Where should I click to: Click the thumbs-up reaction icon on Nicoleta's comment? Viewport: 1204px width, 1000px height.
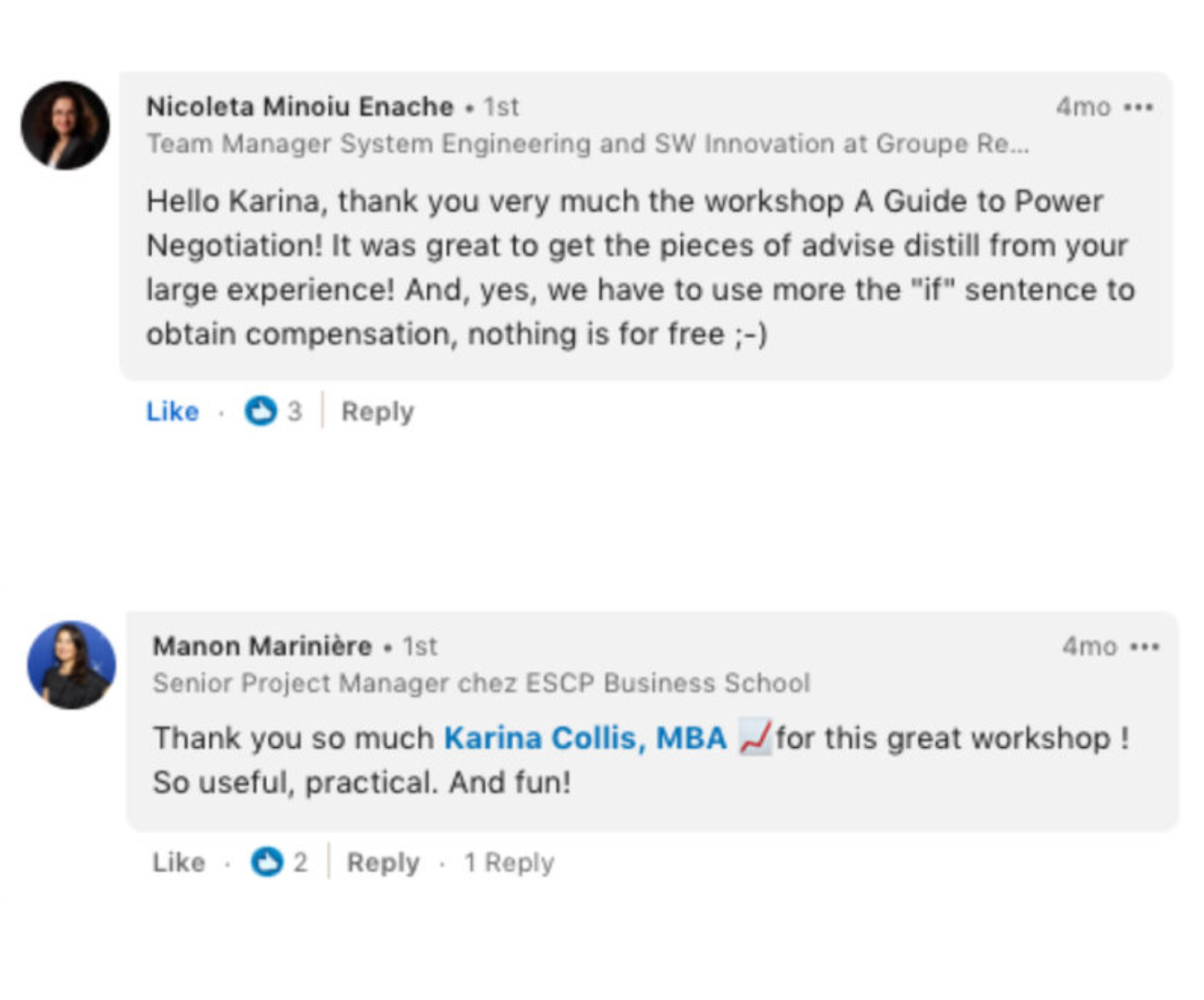[260, 411]
